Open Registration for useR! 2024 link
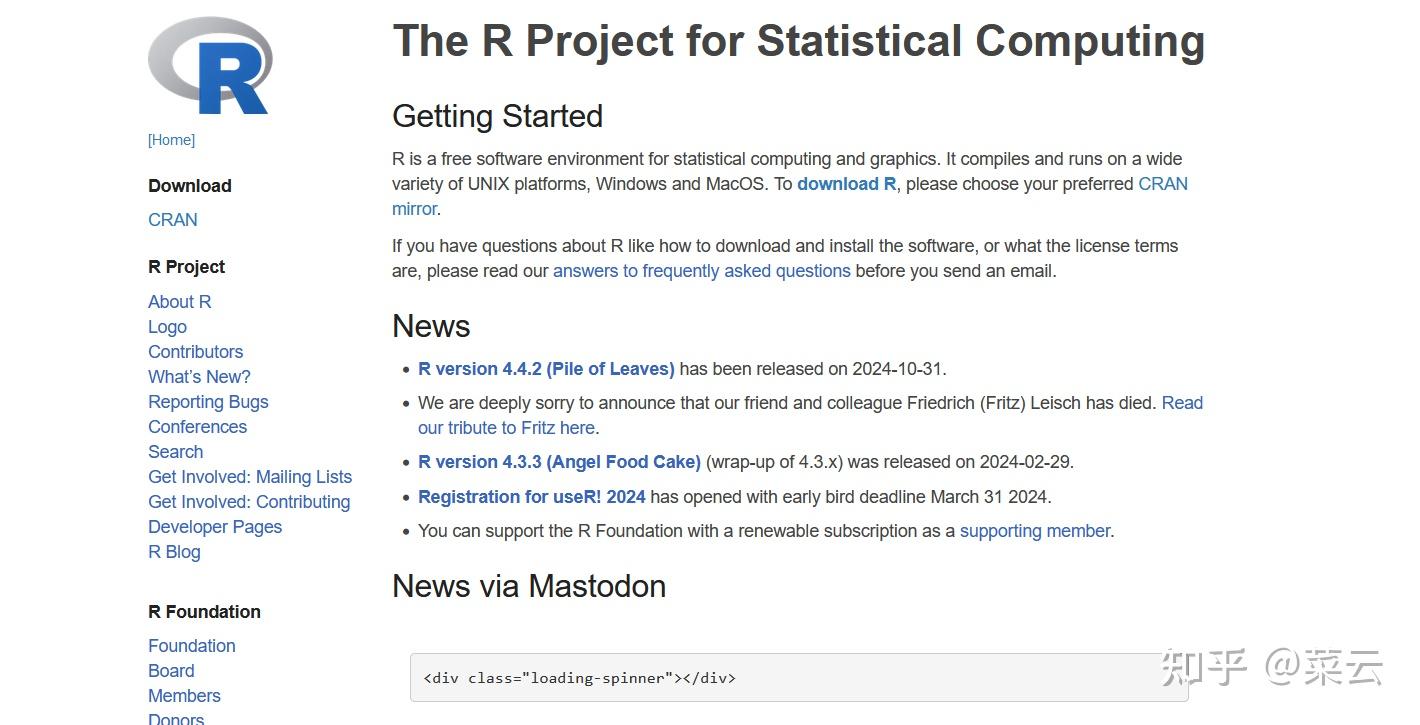The image size is (1420, 725). 531,497
